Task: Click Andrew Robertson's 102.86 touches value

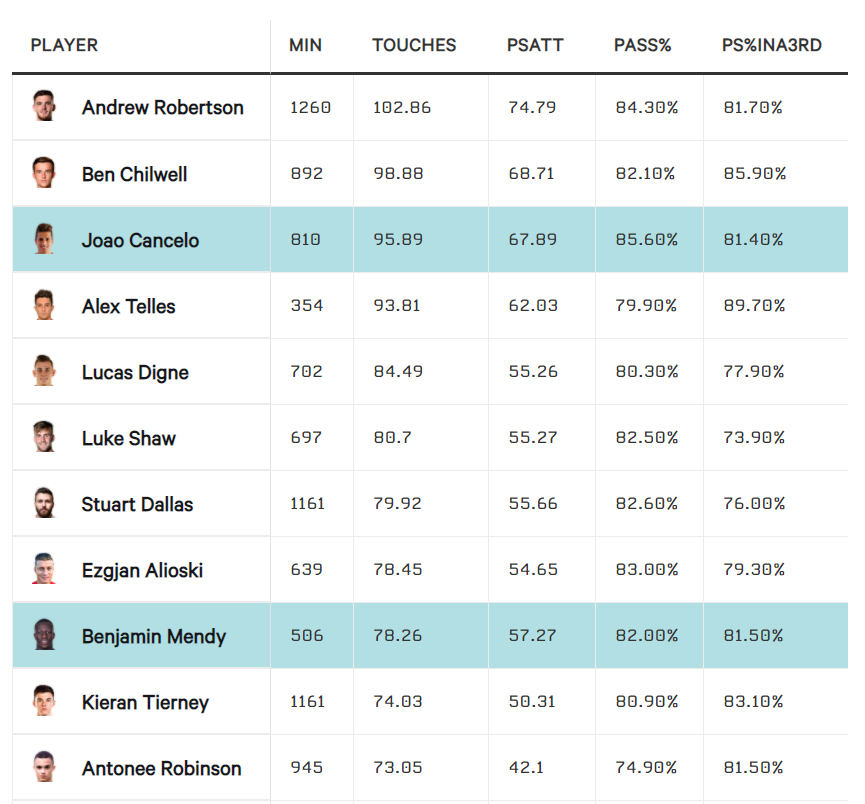Action: (x=402, y=107)
